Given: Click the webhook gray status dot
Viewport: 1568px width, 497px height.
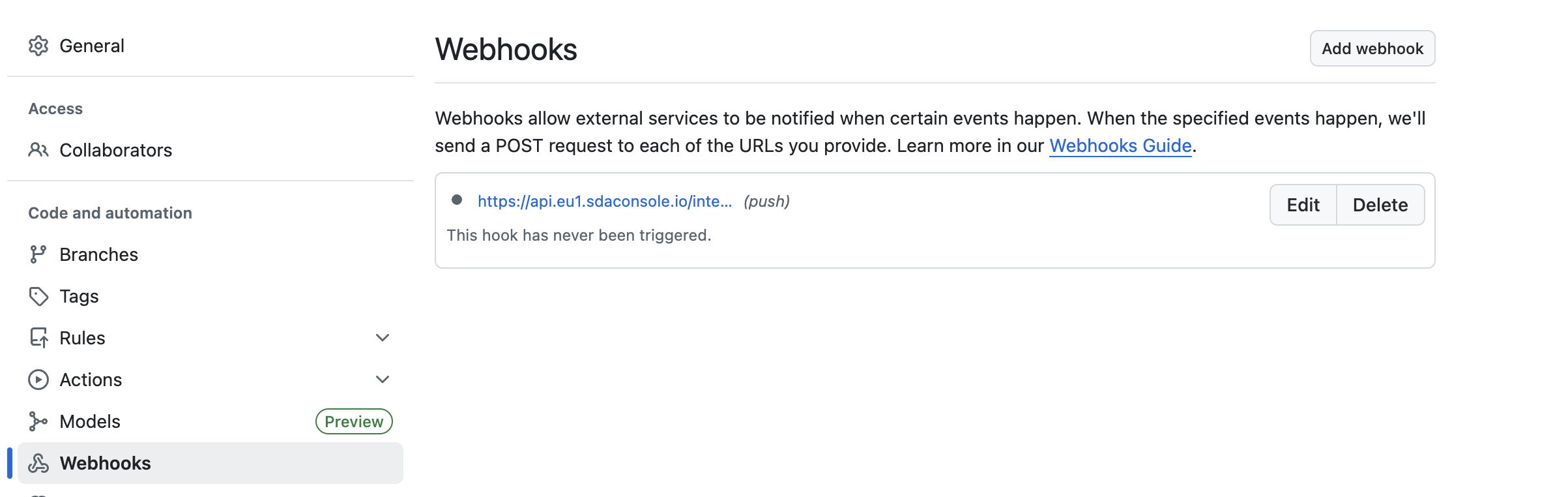Looking at the screenshot, I should [457, 200].
